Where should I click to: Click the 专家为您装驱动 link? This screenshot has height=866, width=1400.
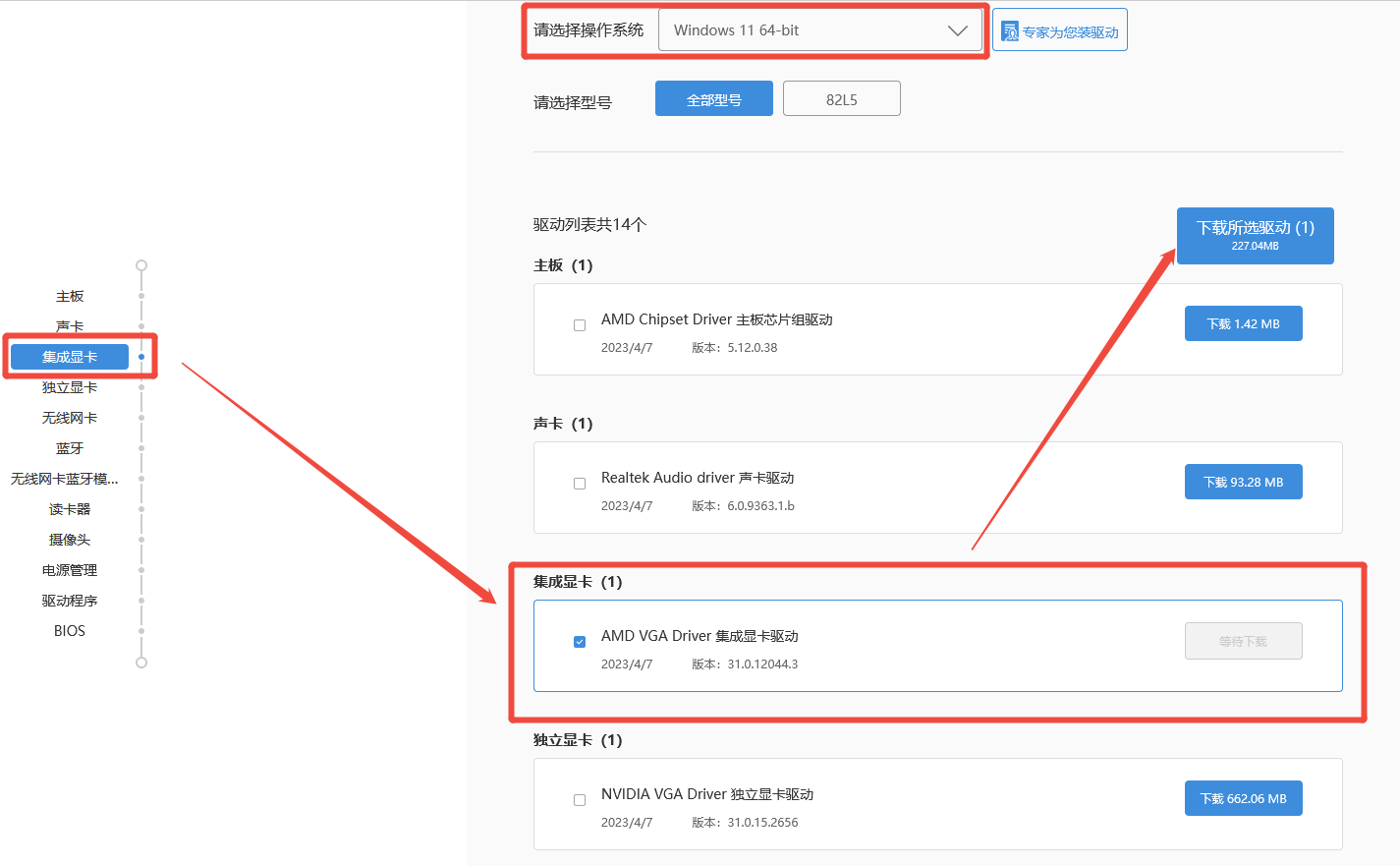pos(1070,32)
